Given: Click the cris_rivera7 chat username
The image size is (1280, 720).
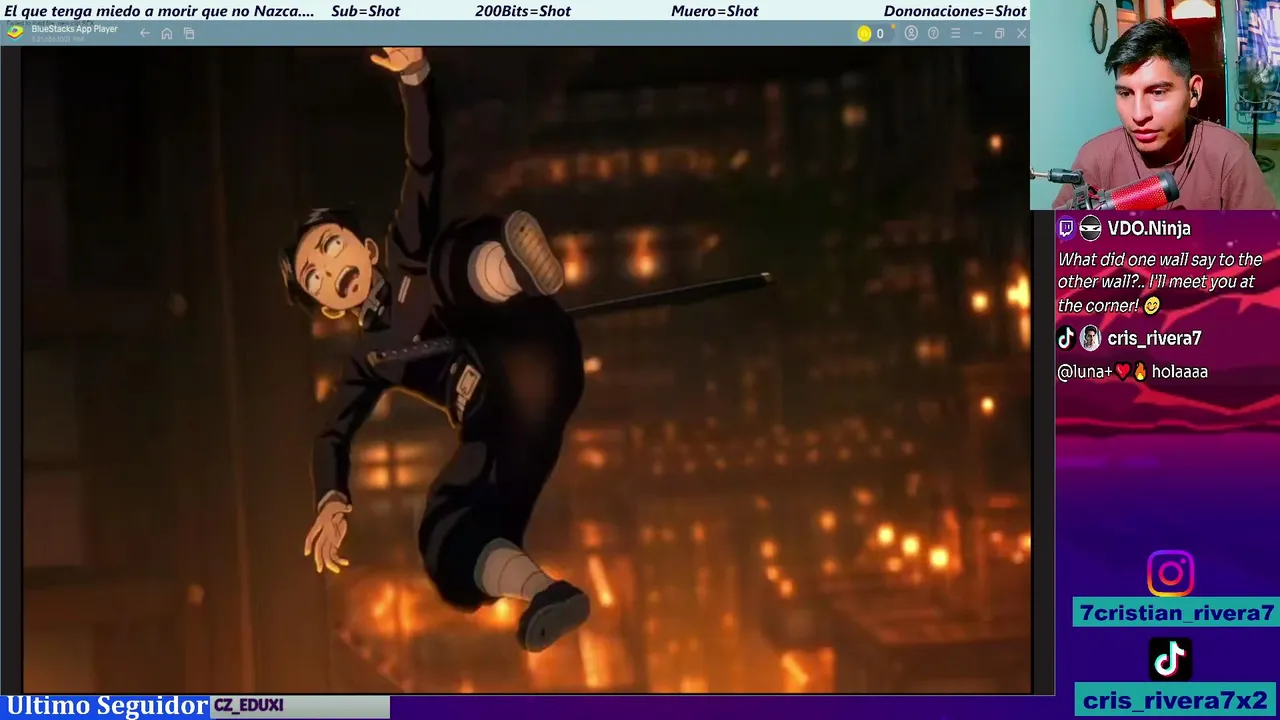Looking at the screenshot, I should (x=1154, y=338).
